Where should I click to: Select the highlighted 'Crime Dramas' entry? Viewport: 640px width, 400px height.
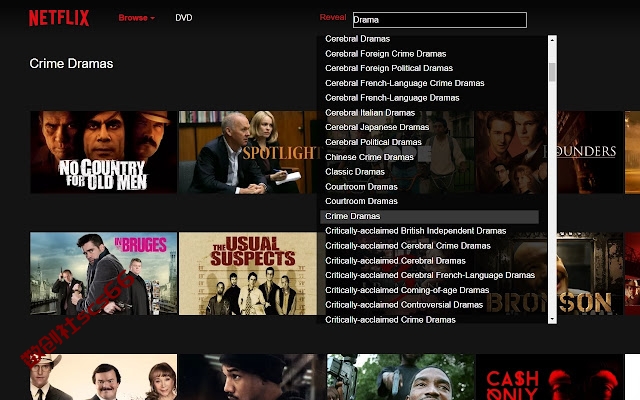click(429, 216)
